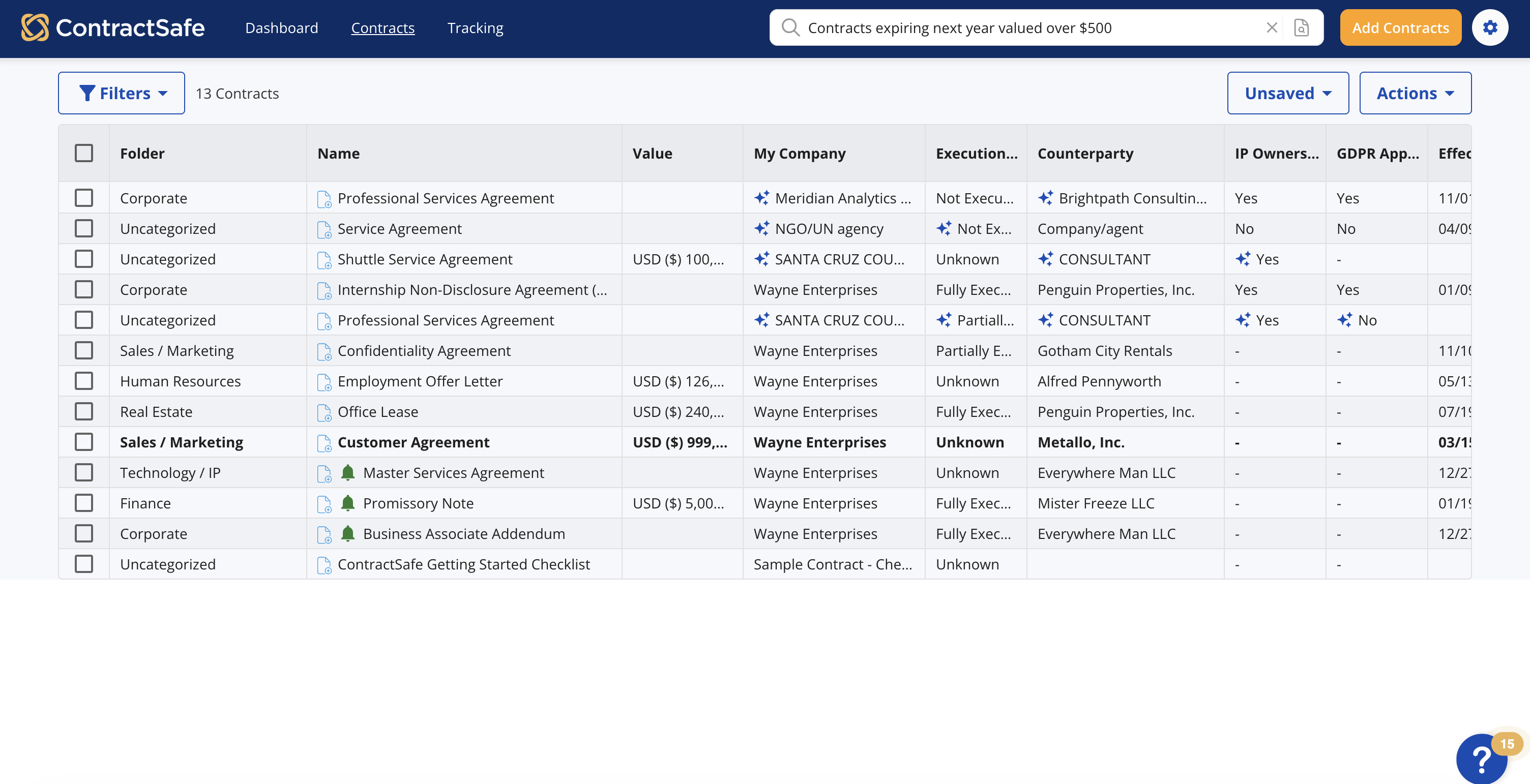Open the help question mark bubble
The width and height of the screenshot is (1530, 784).
[1481, 759]
